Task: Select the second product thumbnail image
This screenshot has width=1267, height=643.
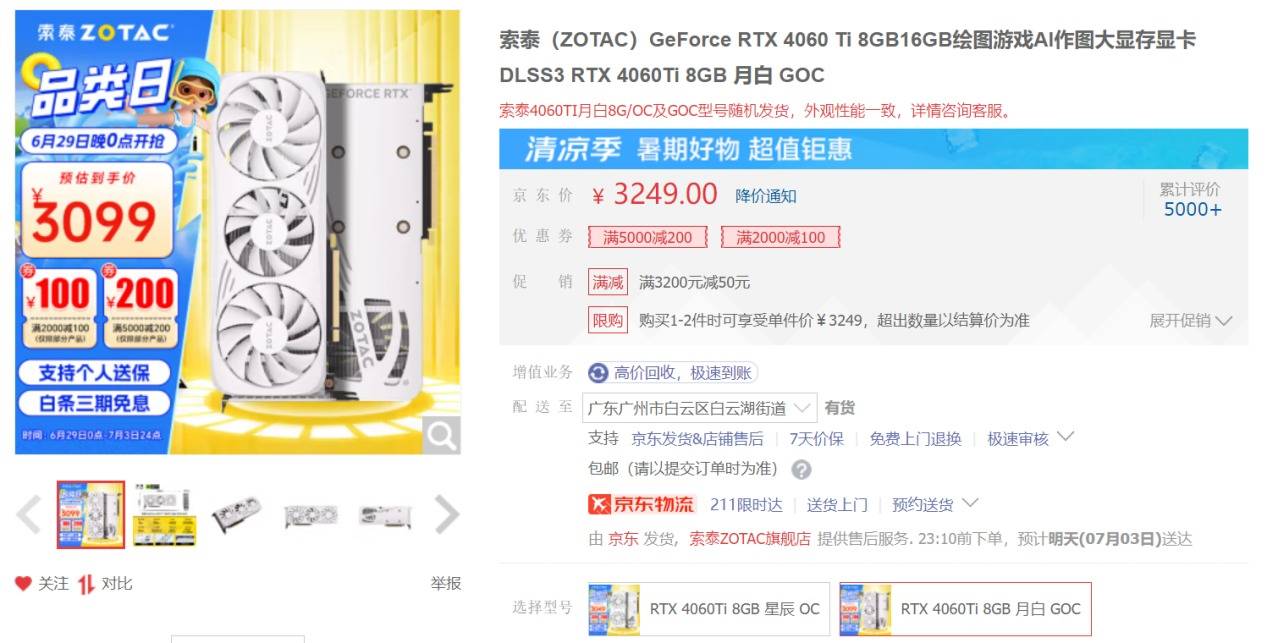Action: 164,515
